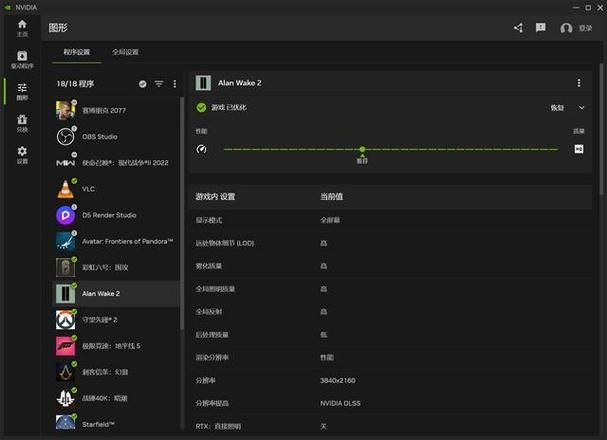607x440 pixels.
Task: Click the 远处物体细节 (LOD) setting label
Action: [x=225, y=243]
